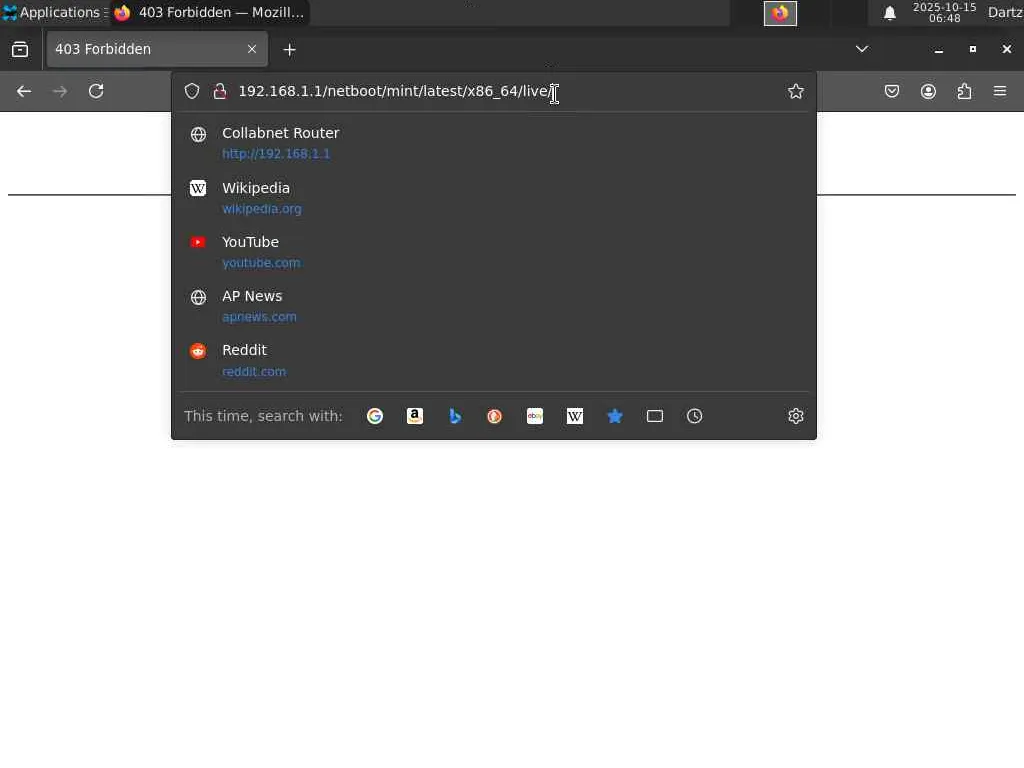Image resolution: width=1024 pixels, height=768 pixels.
Task: Click the clock date display
Action: pos(944,12)
